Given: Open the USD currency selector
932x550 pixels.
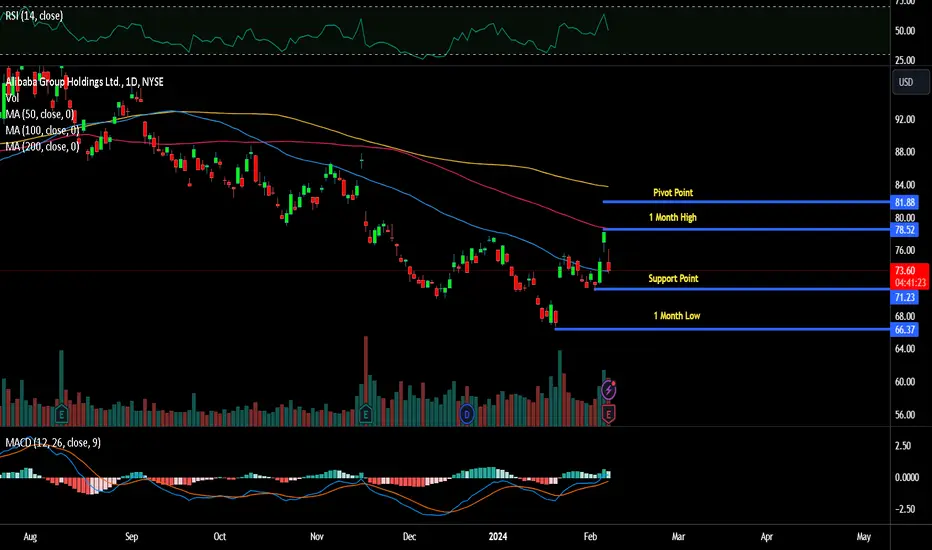Looking at the screenshot, I should coord(910,82).
